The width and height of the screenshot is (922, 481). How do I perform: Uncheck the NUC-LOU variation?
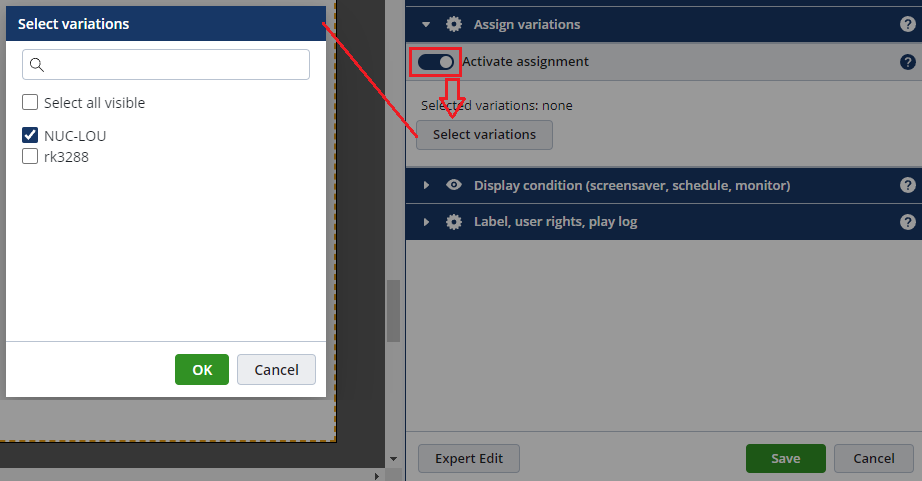(x=30, y=135)
